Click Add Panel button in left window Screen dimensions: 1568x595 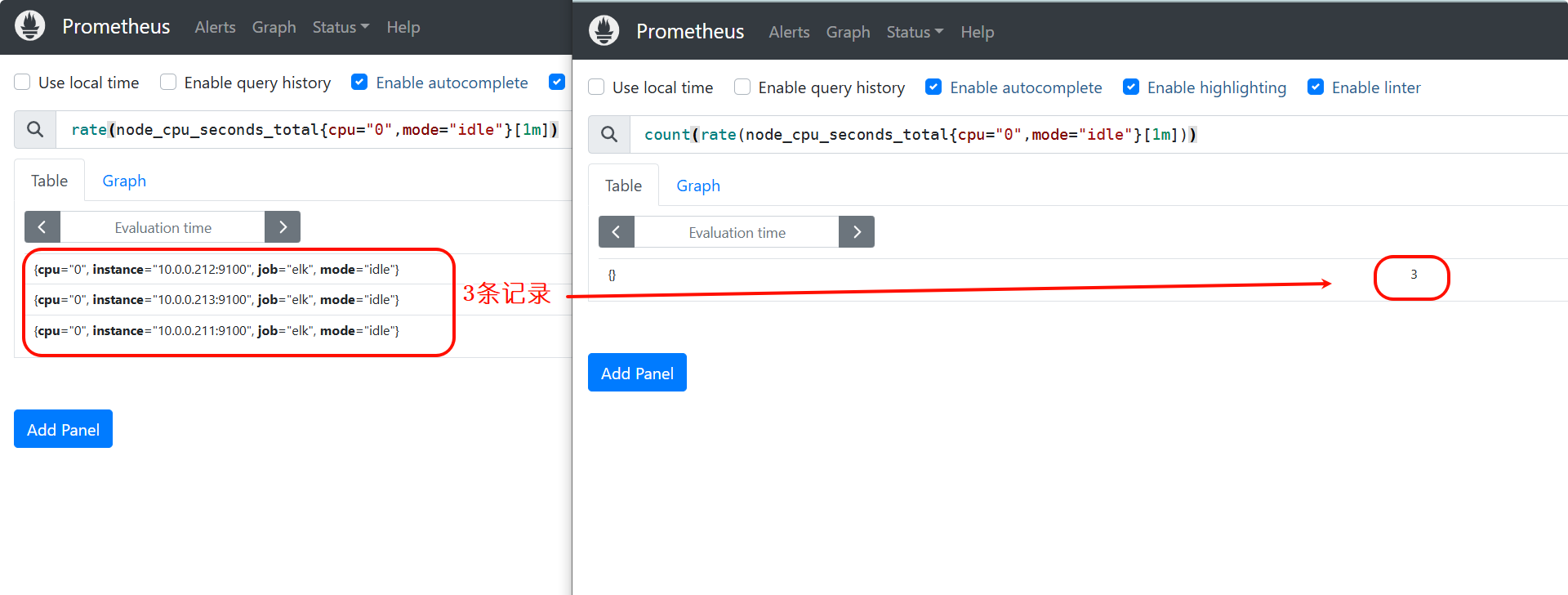63,429
